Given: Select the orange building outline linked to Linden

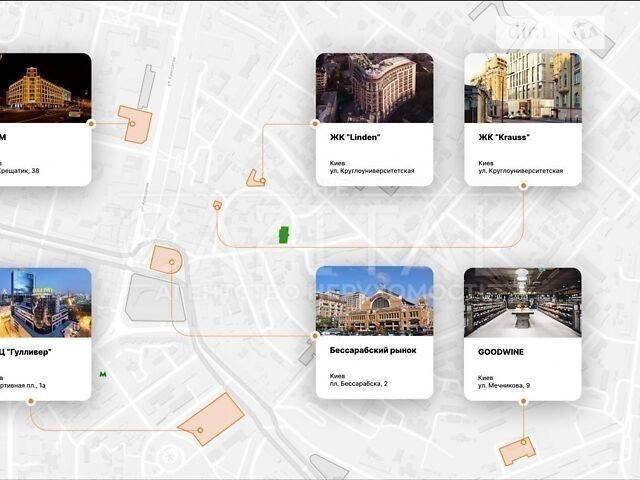Looking at the screenshot, I should (x=256, y=179).
